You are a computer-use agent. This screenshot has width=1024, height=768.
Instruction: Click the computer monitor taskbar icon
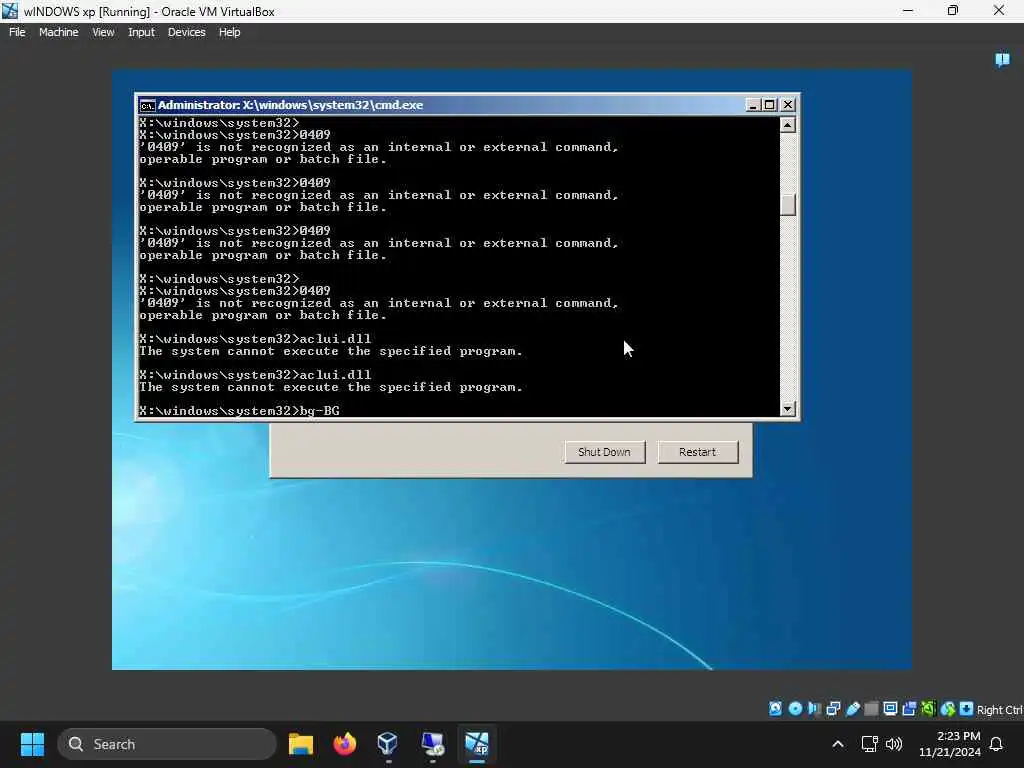(x=432, y=744)
